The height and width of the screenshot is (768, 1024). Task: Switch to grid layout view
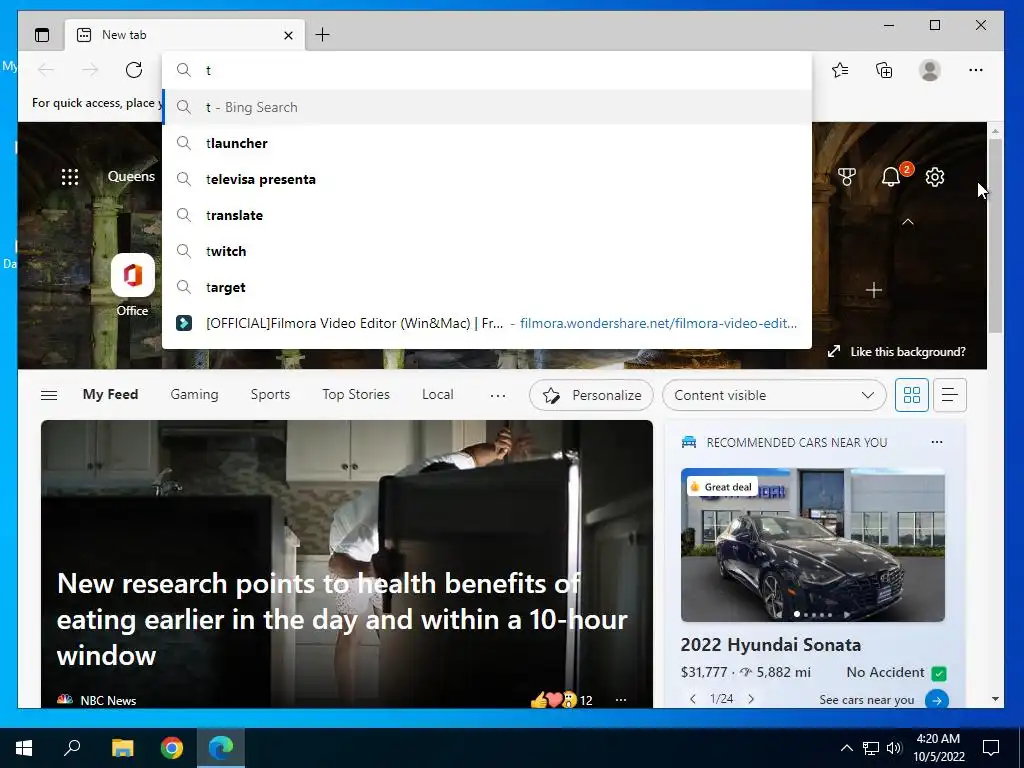point(912,395)
